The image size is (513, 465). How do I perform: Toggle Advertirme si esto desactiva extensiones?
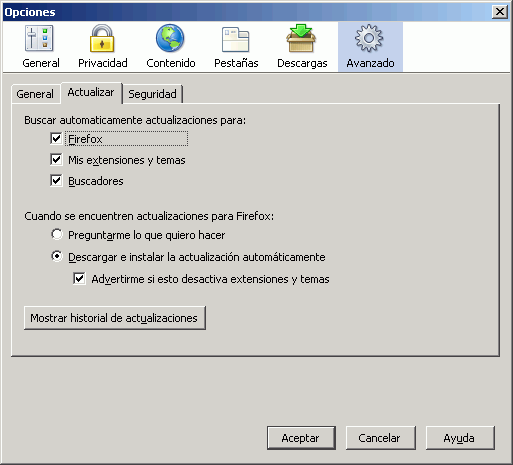(79, 278)
